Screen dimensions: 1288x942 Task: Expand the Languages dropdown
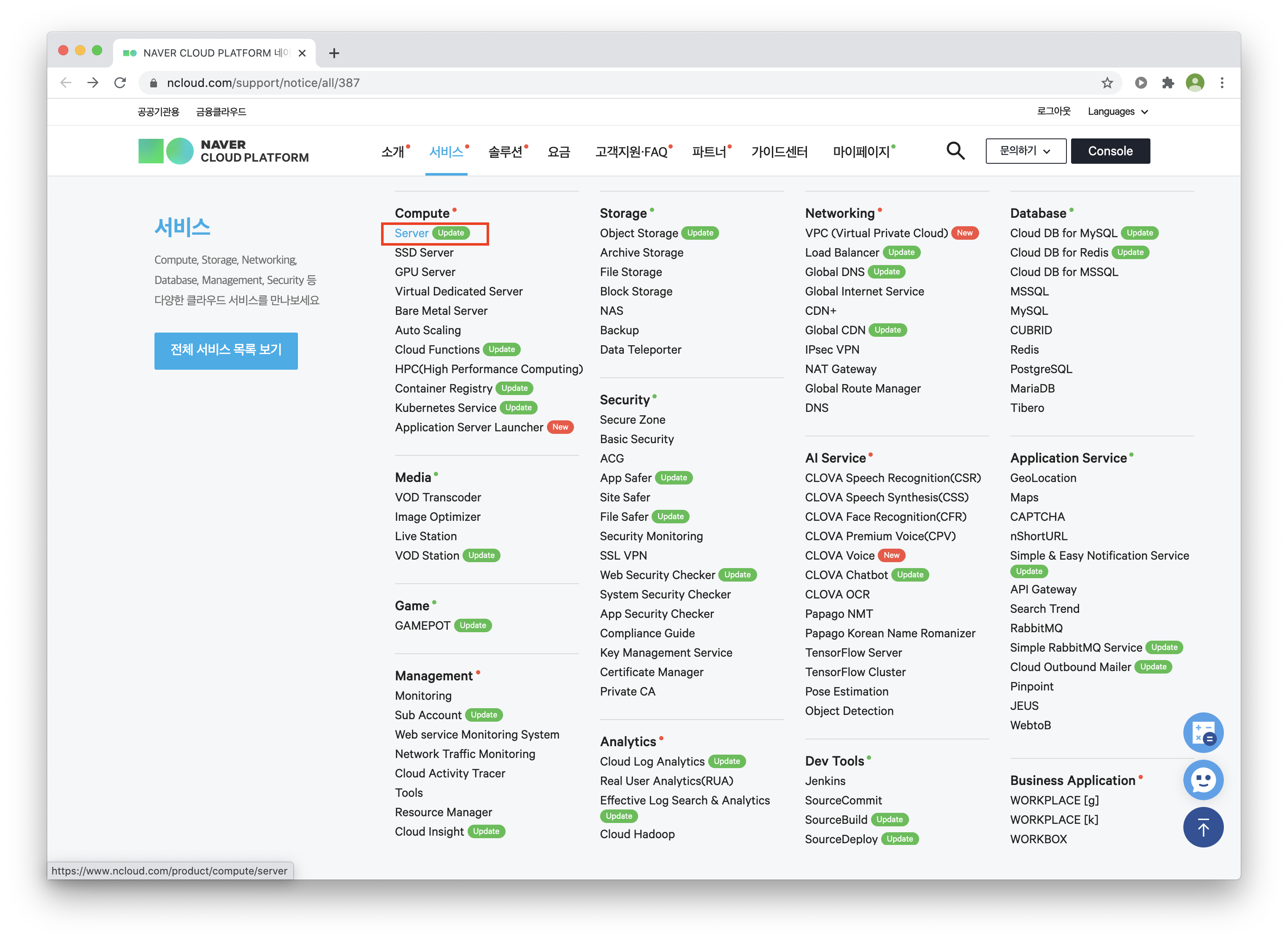1117,112
